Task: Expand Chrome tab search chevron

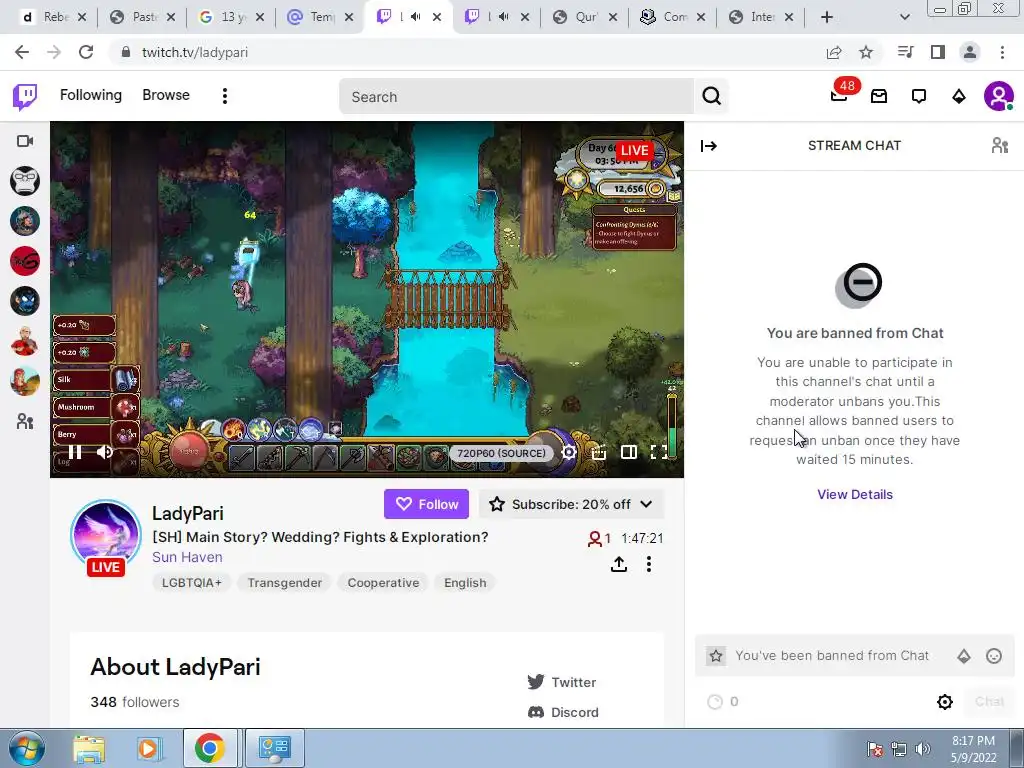Action: pyautogui.click(x=904, y=17)
